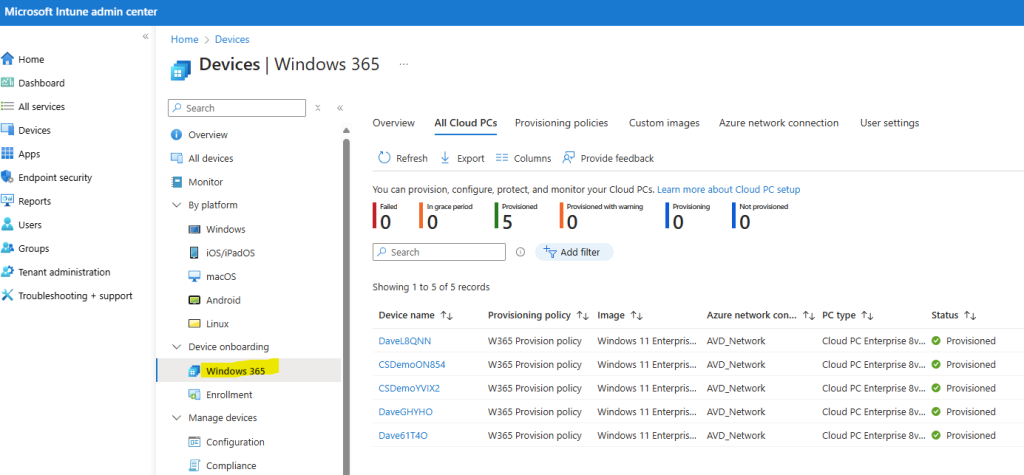Collapse the Device onboarding section
Screen dimensions: 1024x475
click(x=176, y=347)
